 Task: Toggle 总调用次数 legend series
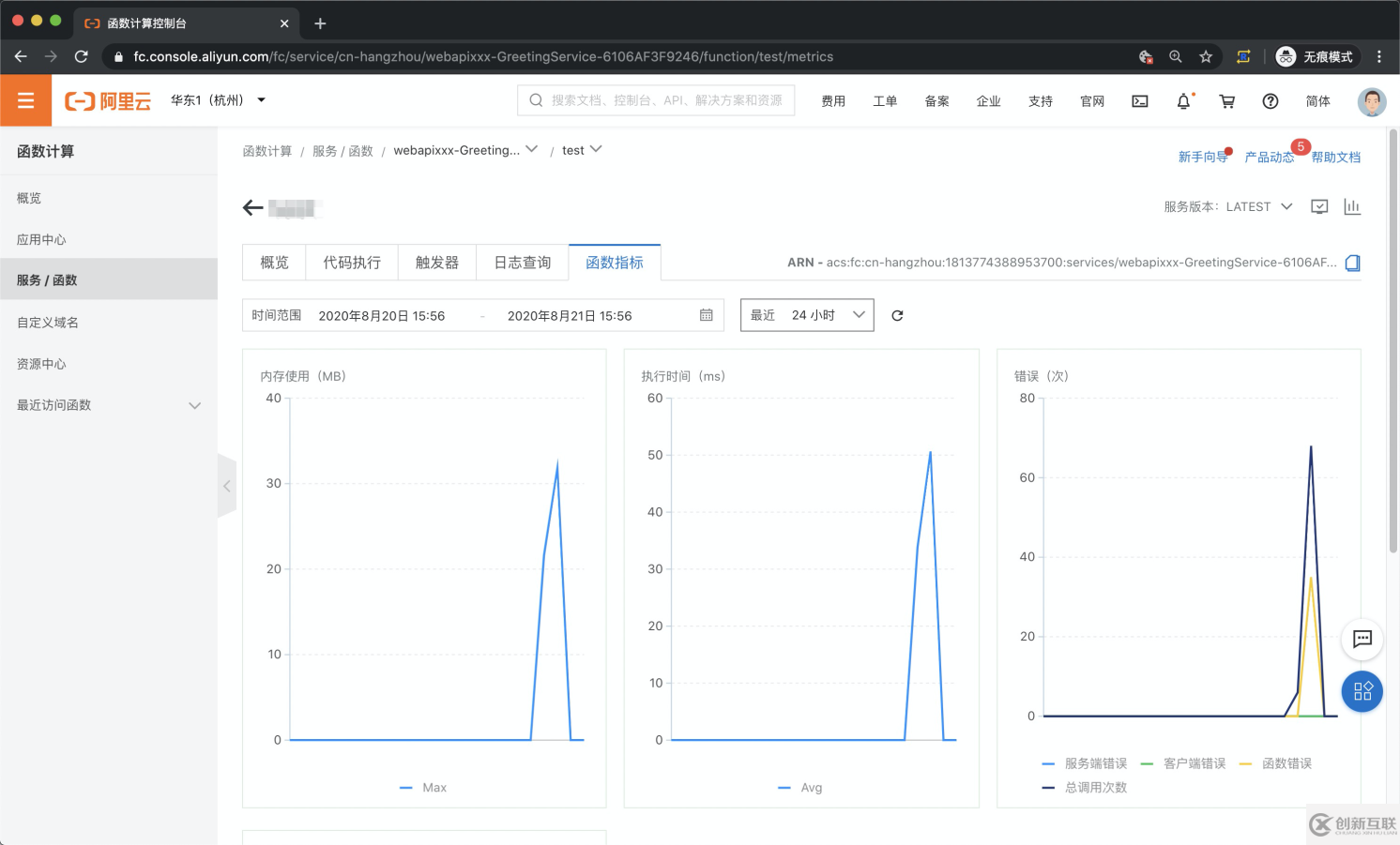(x=1086, y=788)
